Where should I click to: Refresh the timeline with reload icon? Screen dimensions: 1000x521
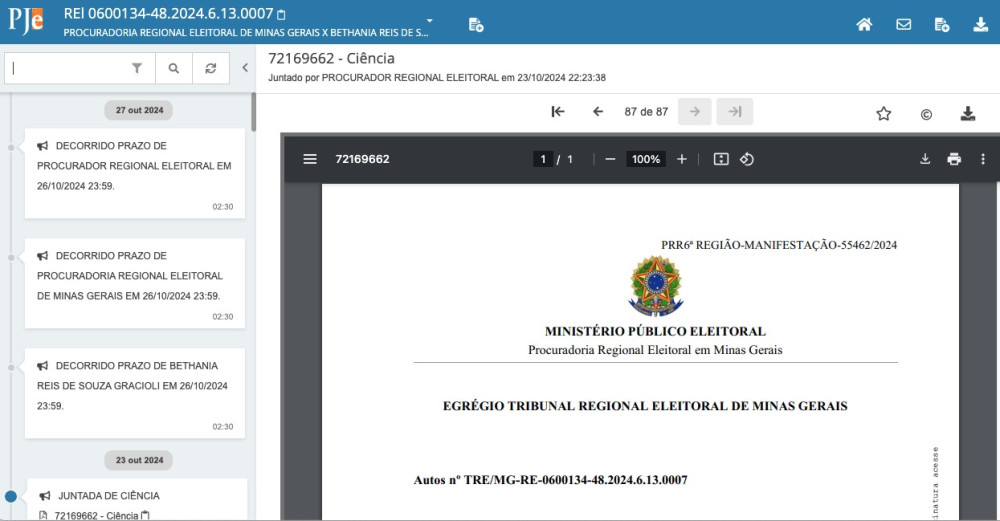(210, 68)
